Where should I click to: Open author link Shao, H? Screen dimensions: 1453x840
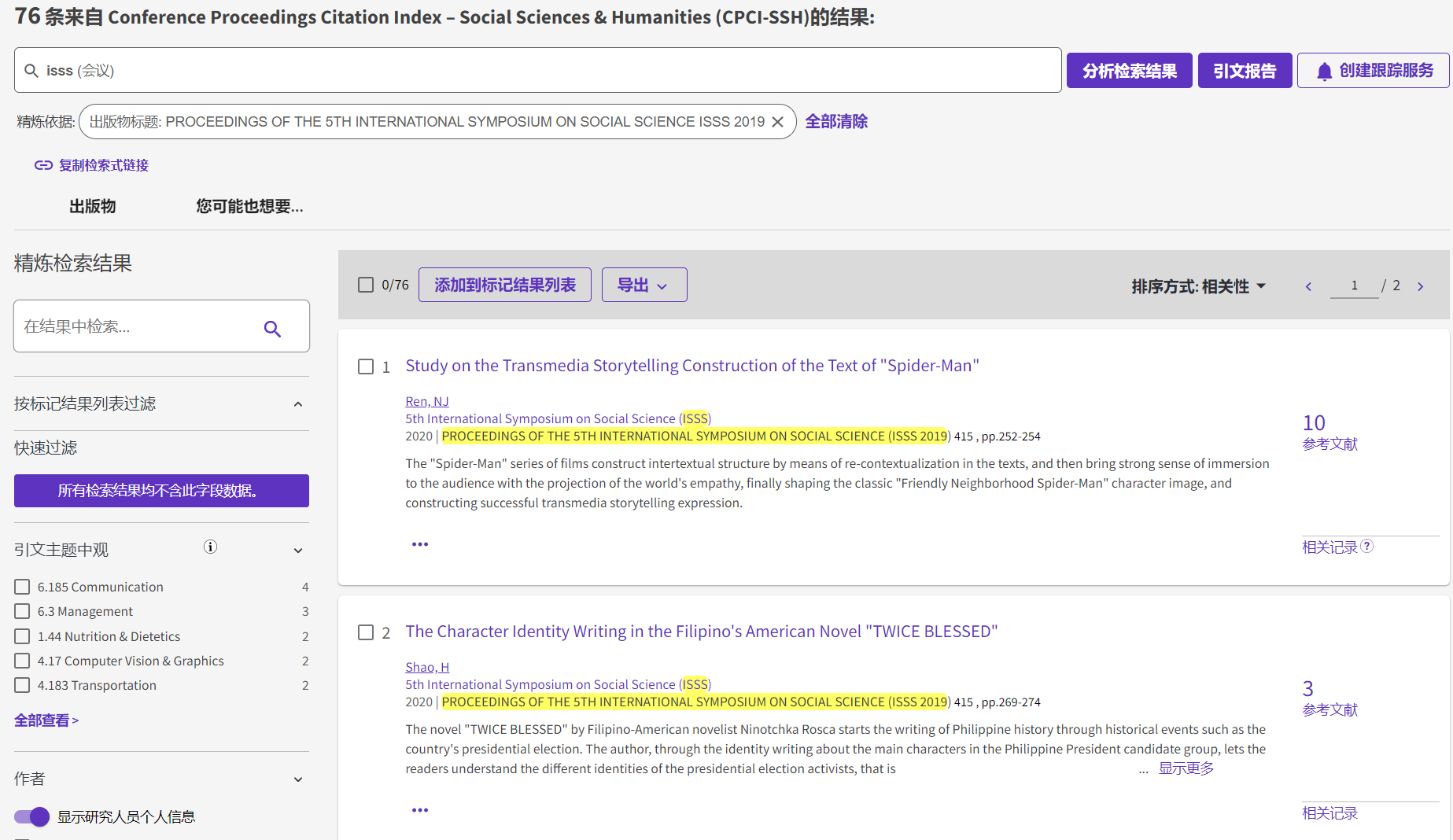tap(427, 668)
